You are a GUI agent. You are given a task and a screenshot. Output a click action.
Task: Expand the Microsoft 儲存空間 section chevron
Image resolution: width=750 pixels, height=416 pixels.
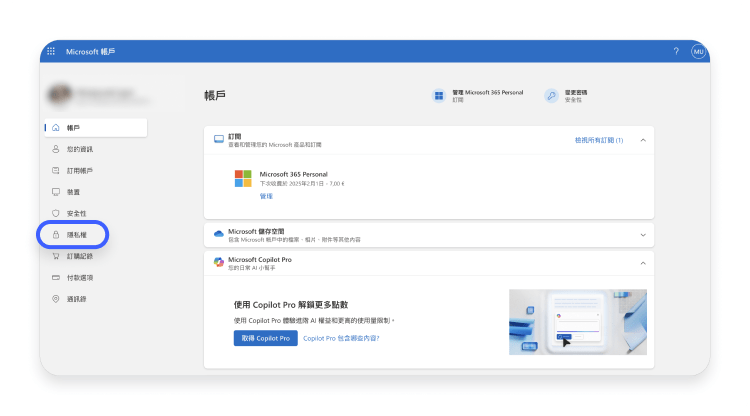[x=643, y=235]
